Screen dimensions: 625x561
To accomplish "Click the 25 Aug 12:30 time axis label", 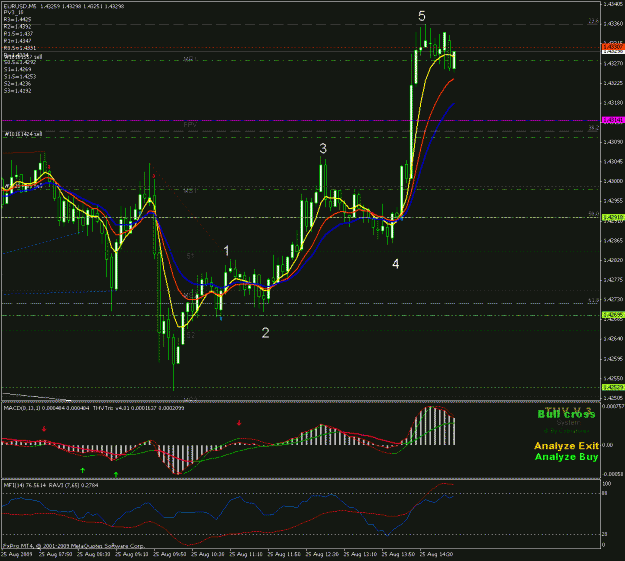I will pos(322,554).
